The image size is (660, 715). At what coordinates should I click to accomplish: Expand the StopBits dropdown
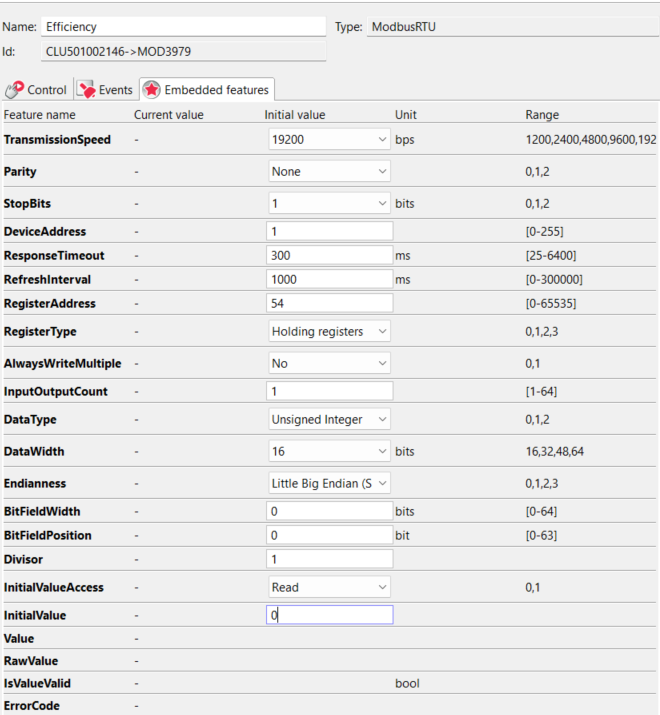coord(329,203)
